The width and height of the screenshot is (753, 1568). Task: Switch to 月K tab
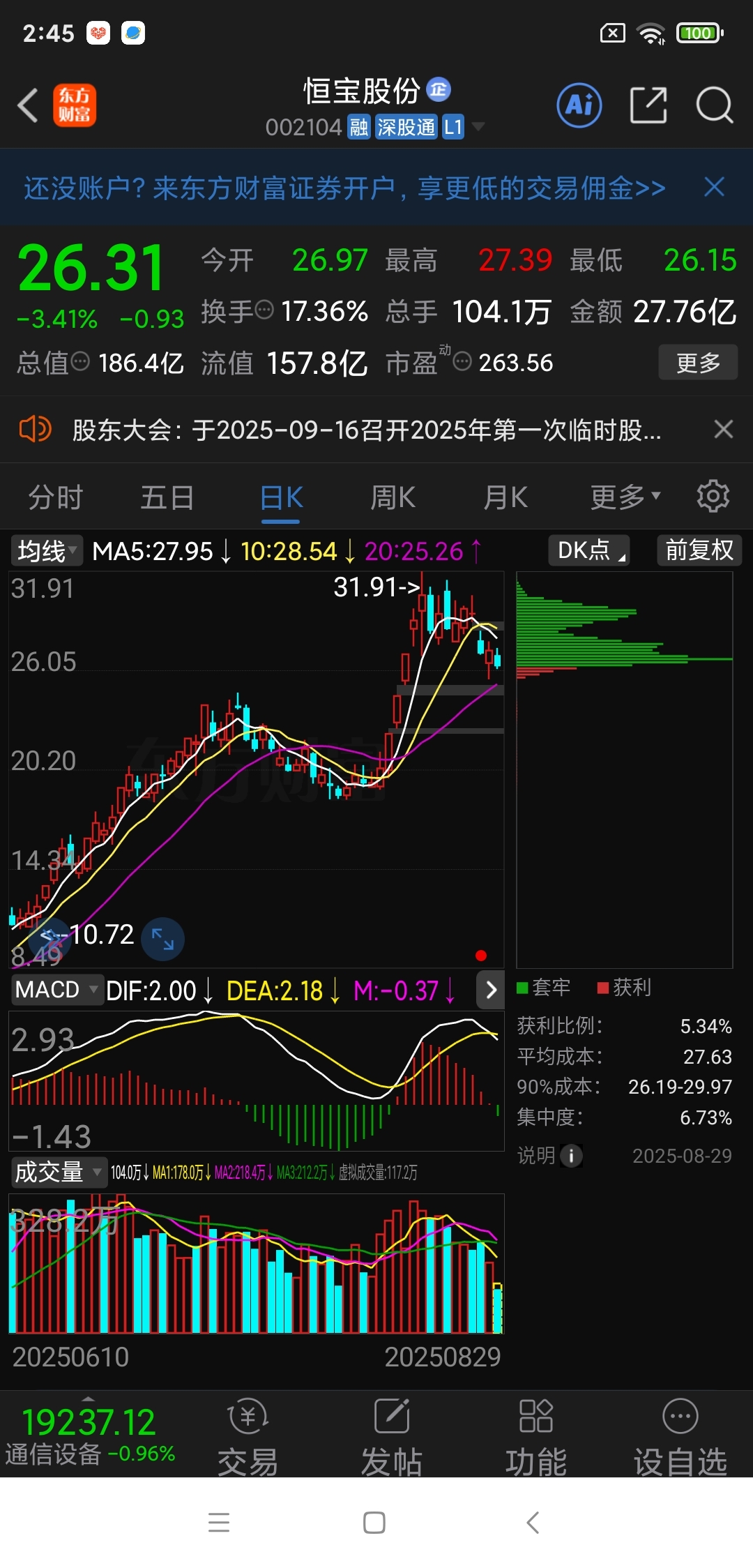coord(505,497)
